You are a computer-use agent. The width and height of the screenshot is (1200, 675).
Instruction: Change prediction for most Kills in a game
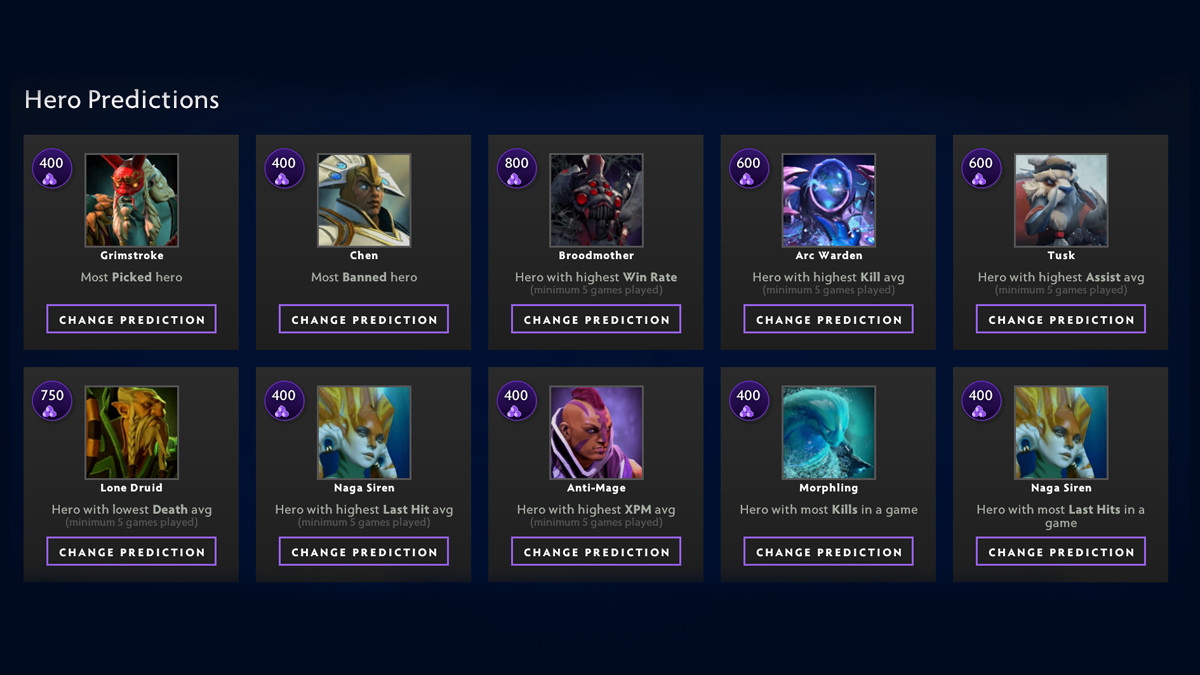click(828, 552)
